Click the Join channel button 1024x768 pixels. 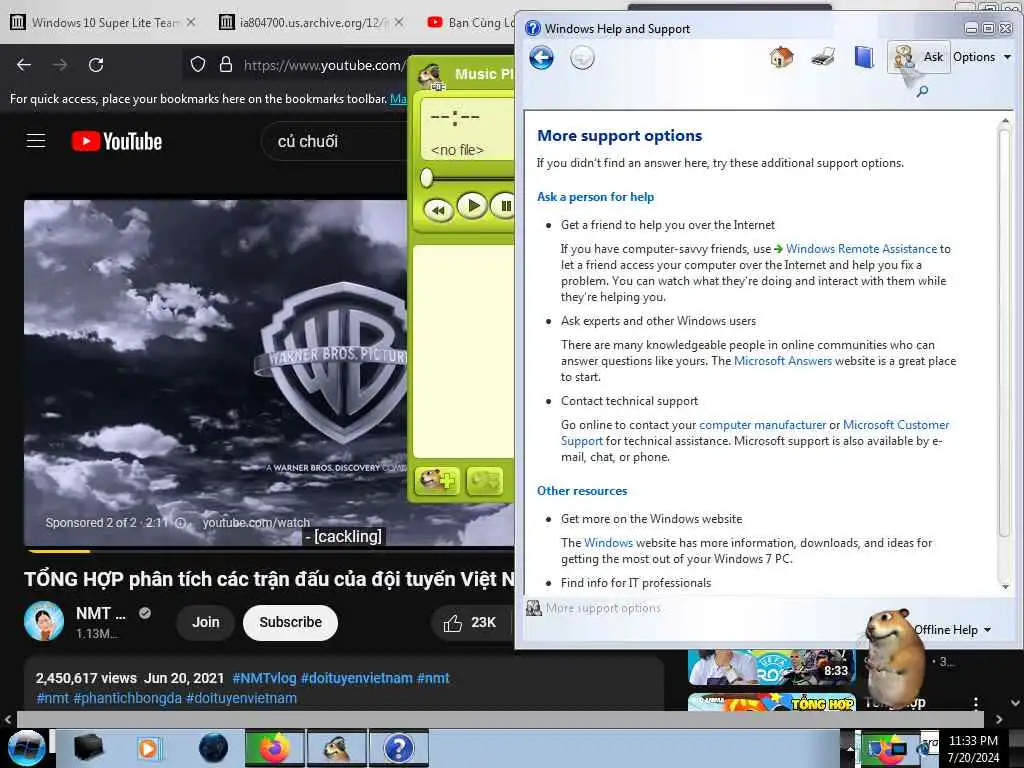pyautogui.click(x=206, y=622)
